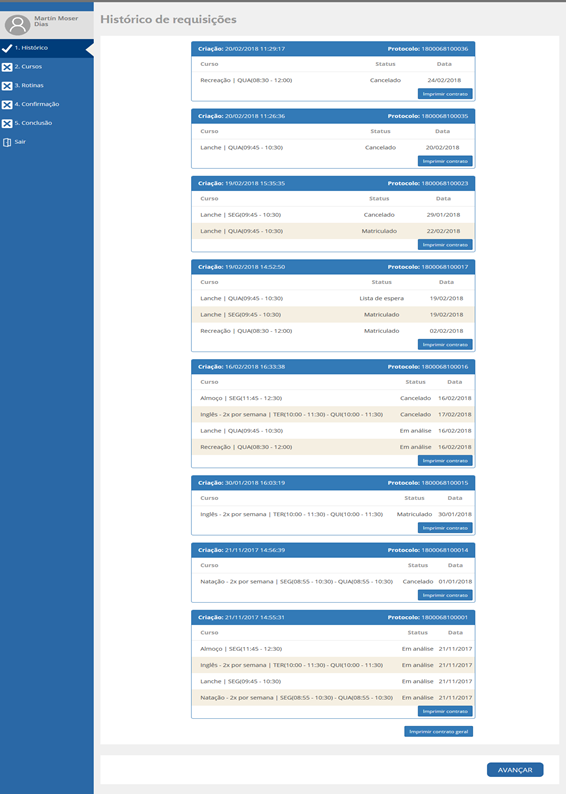
Task: Click the X icon beside Confirmação
Action: click(x=7, y=105)
